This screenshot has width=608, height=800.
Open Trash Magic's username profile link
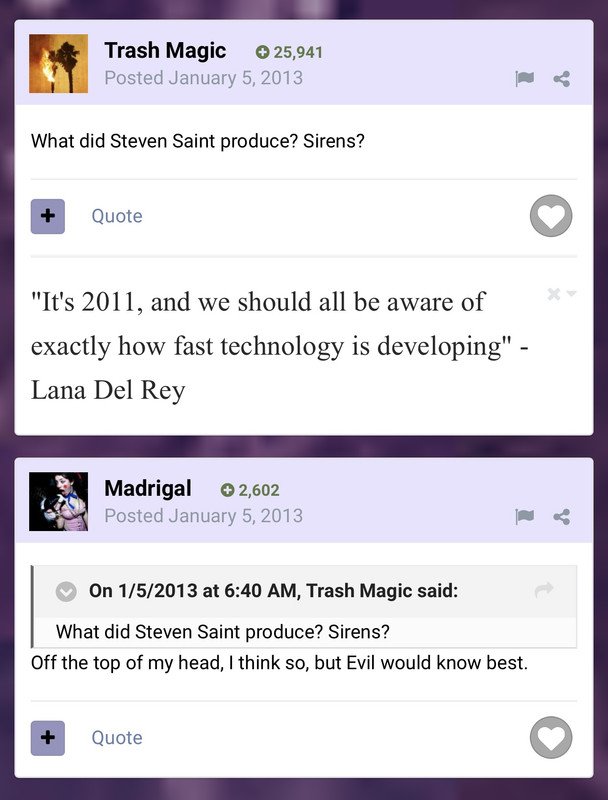click(x=165, y=51)
